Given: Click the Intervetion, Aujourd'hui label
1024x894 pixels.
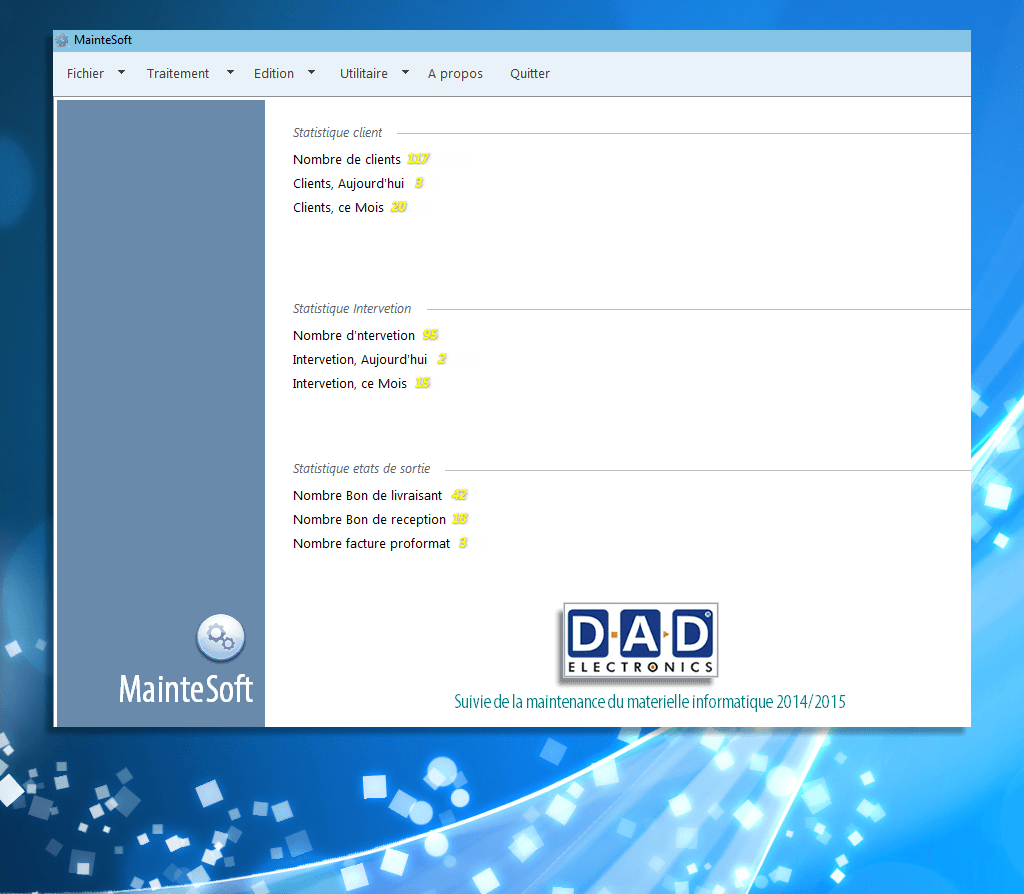Looking at the screenshot, I should click(x=359, y=359).
